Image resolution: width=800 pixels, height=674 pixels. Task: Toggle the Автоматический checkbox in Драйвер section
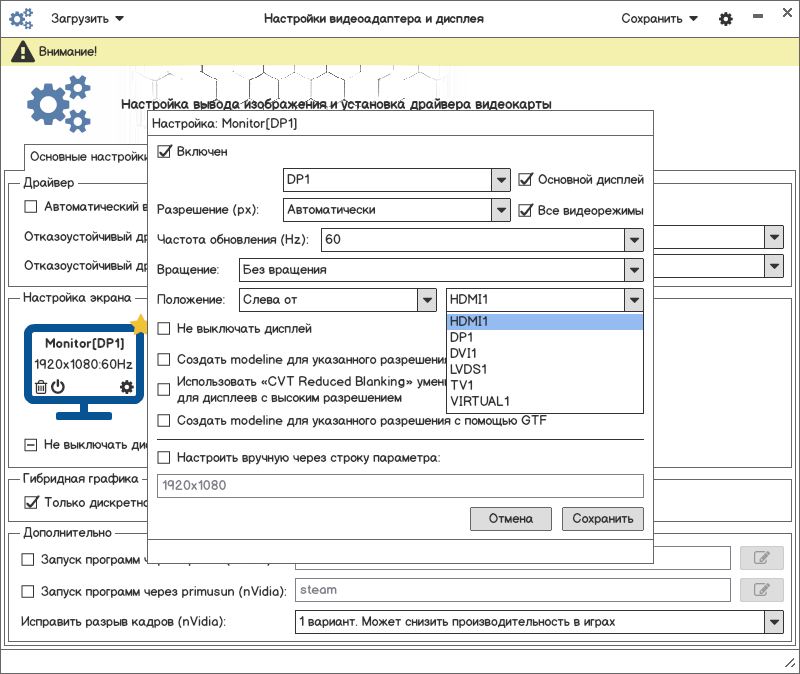[x=31, y=207]
